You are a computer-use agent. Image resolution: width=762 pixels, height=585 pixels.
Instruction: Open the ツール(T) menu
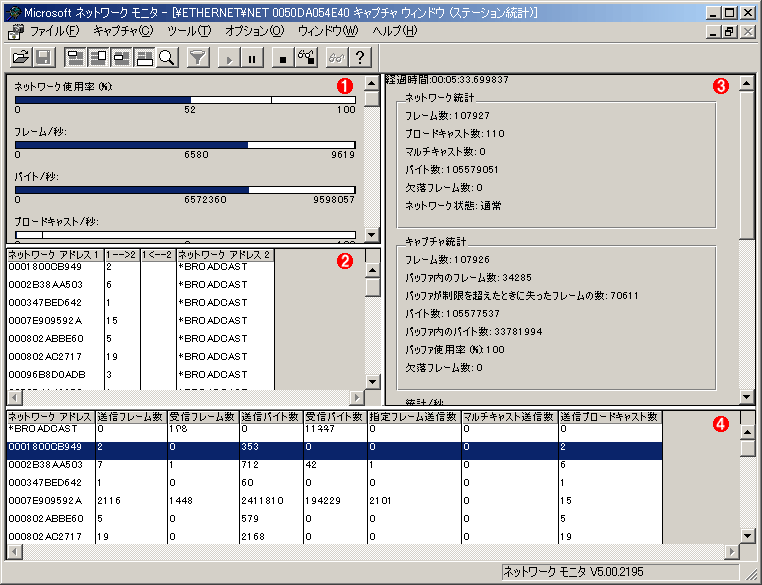tap(189, 32)
